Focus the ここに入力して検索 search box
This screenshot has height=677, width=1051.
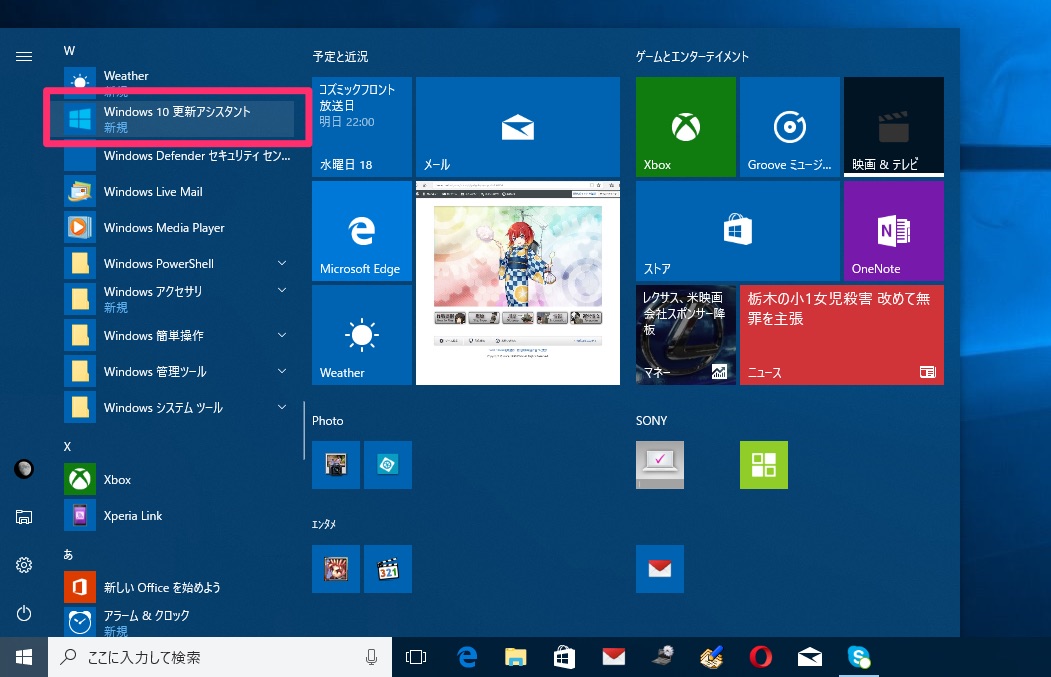point(220,657)
